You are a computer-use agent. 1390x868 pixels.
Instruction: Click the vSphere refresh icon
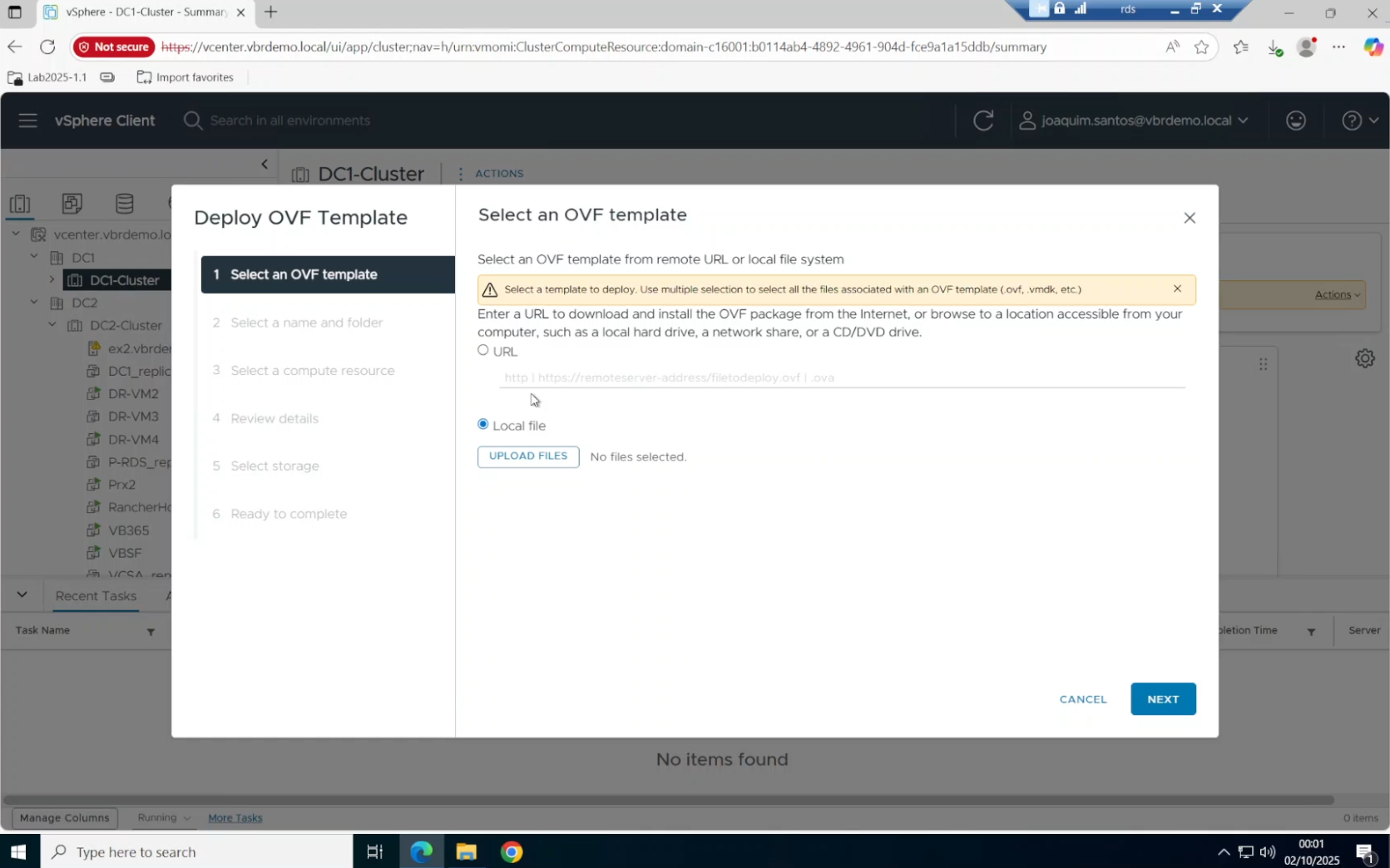[x=982, y=121]
